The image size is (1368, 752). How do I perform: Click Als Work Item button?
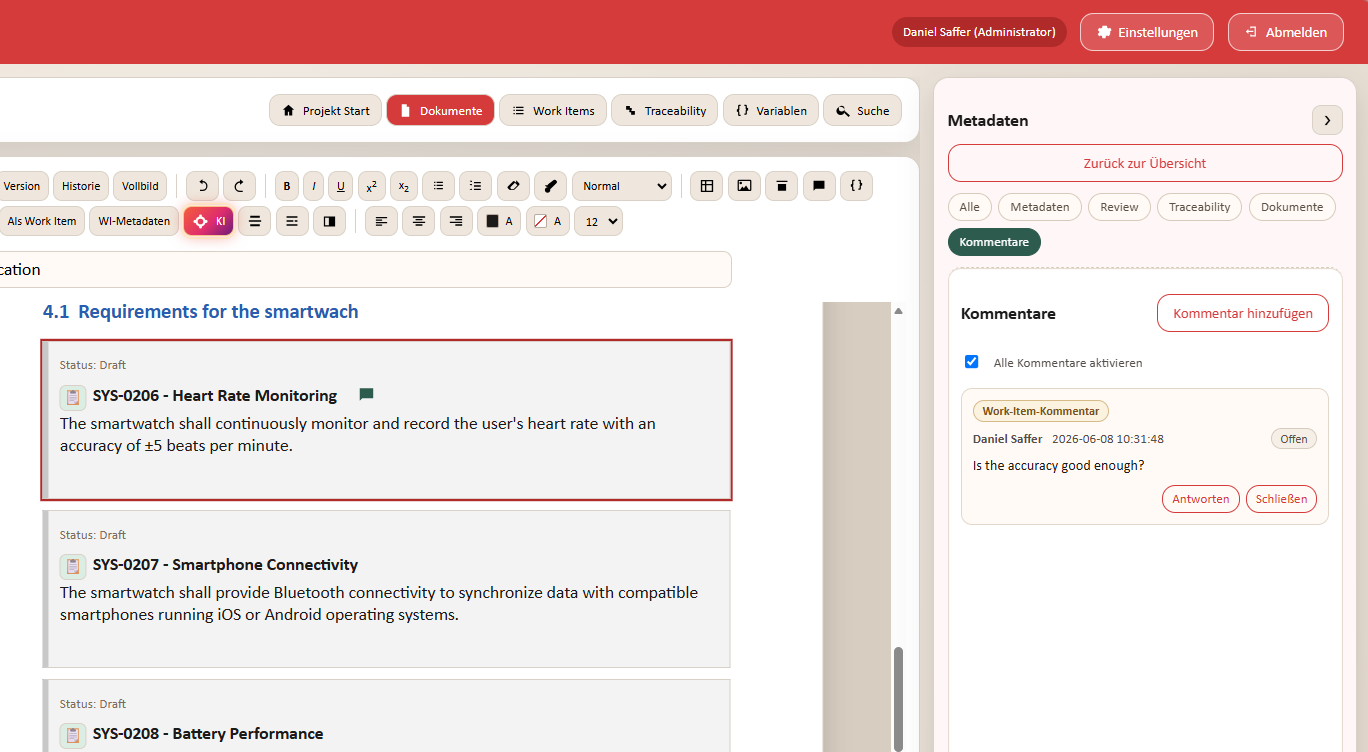tap(41, 221)
